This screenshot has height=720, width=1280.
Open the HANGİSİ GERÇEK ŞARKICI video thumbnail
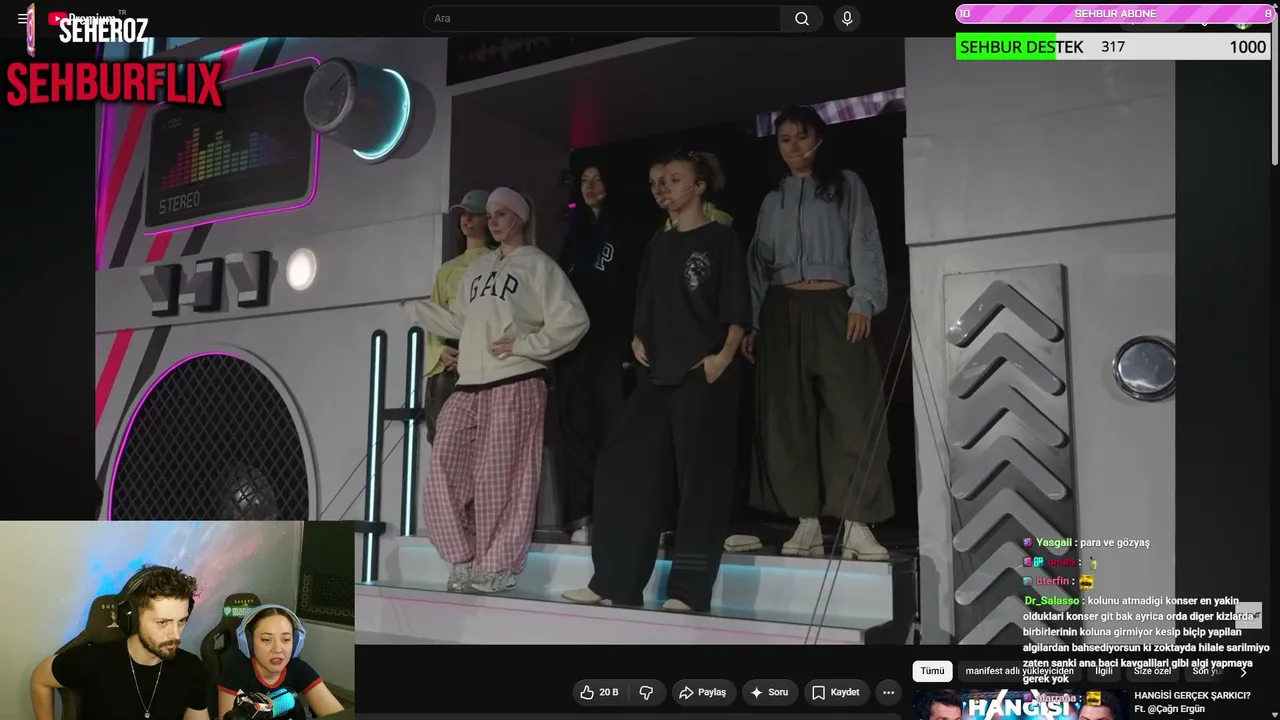coord(1020,704)
